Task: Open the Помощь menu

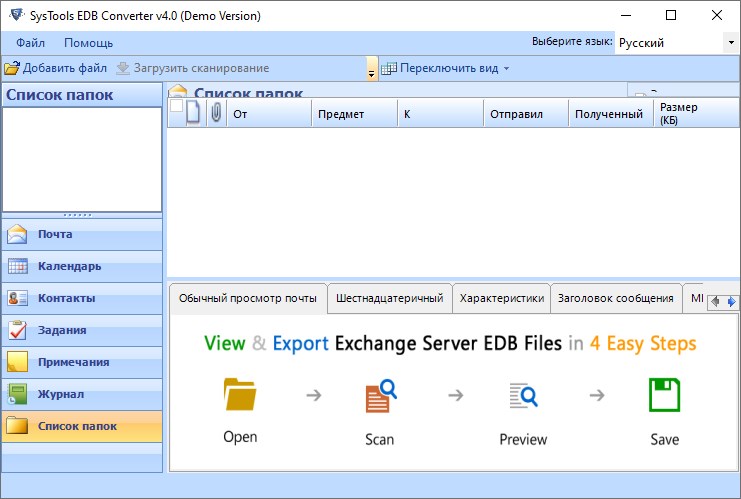Action: pos(88,43)
